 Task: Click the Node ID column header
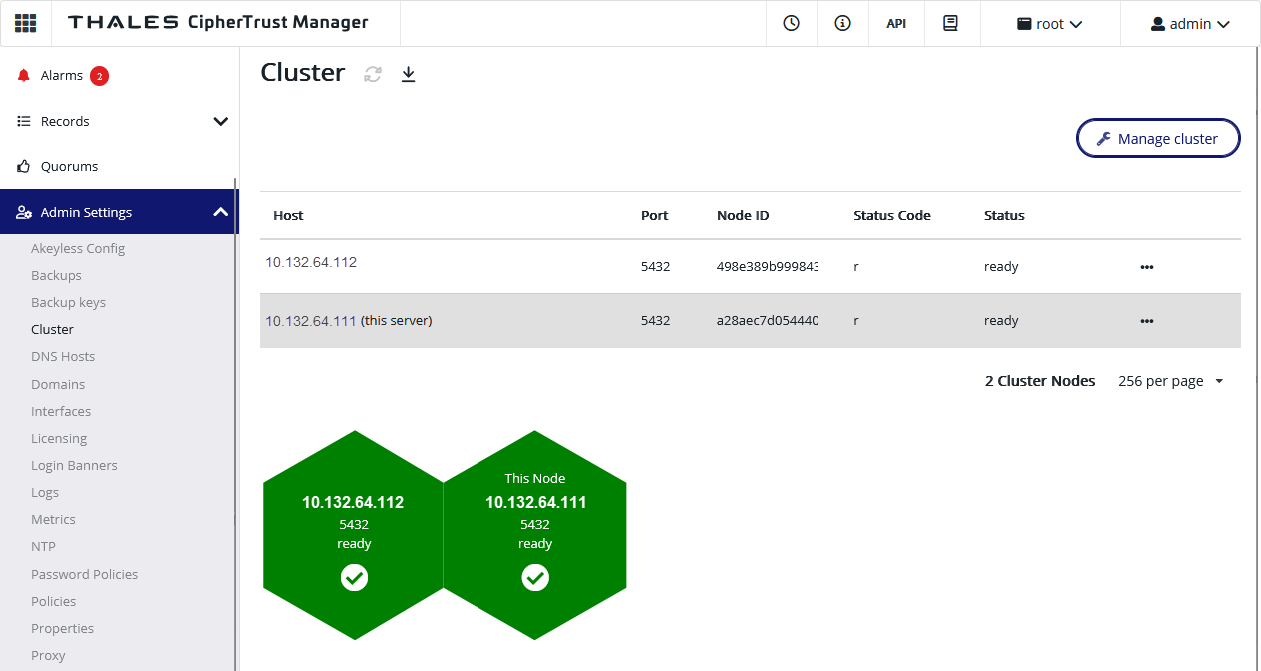[743, 215]
